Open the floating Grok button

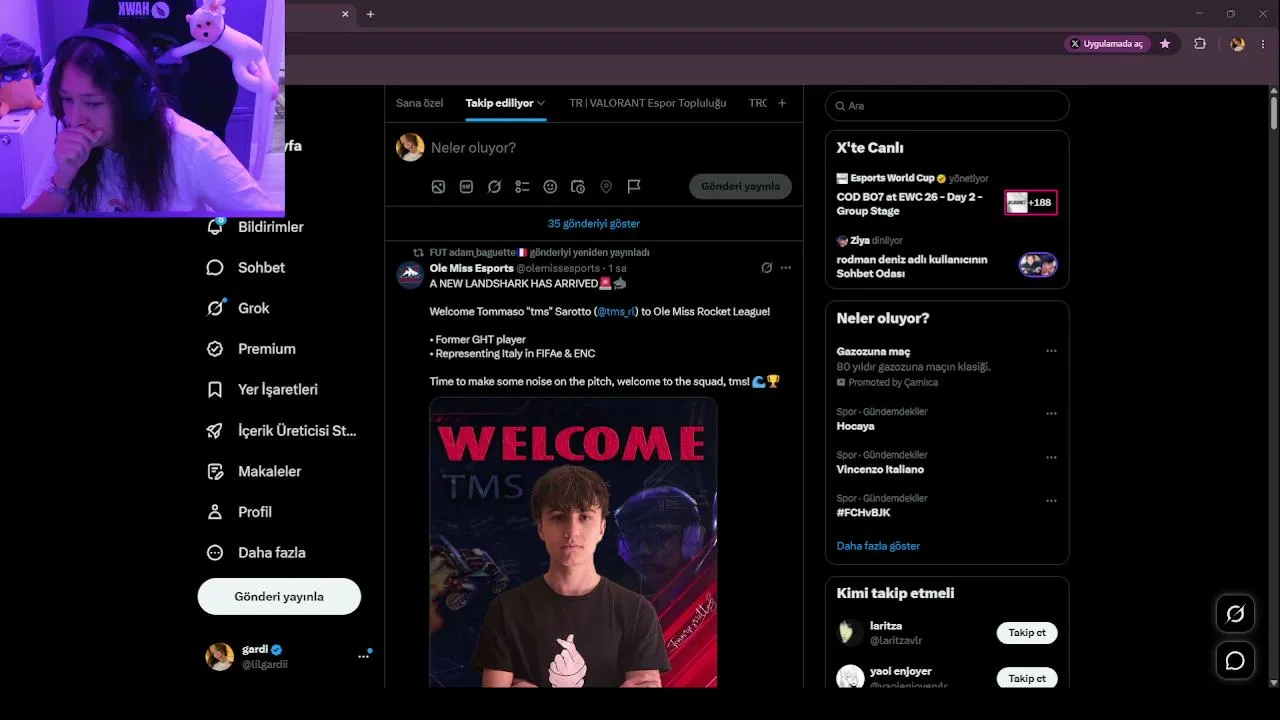pos(1235,614)
